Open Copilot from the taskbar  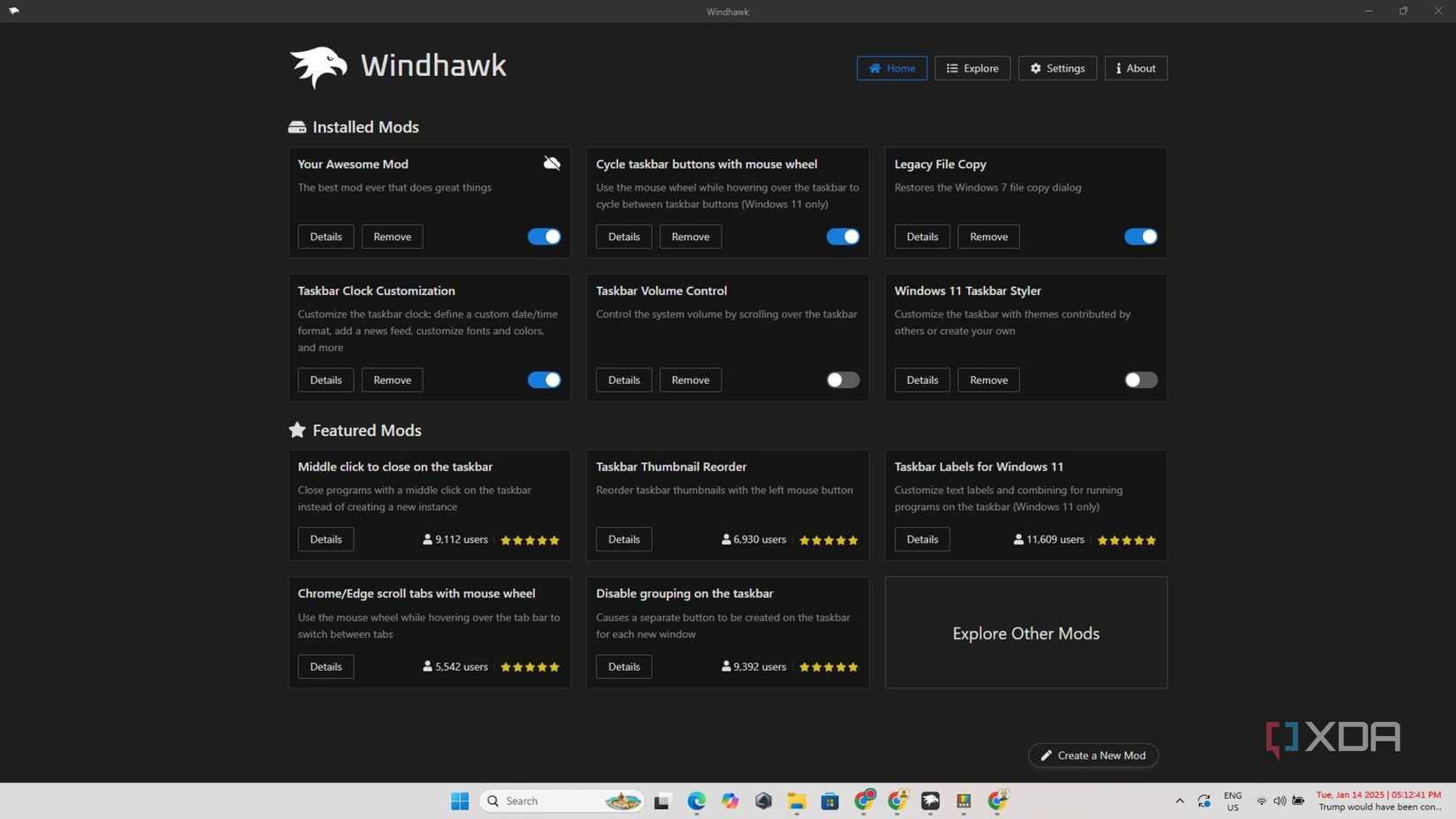pyautogui.click(x=730, y=800)
